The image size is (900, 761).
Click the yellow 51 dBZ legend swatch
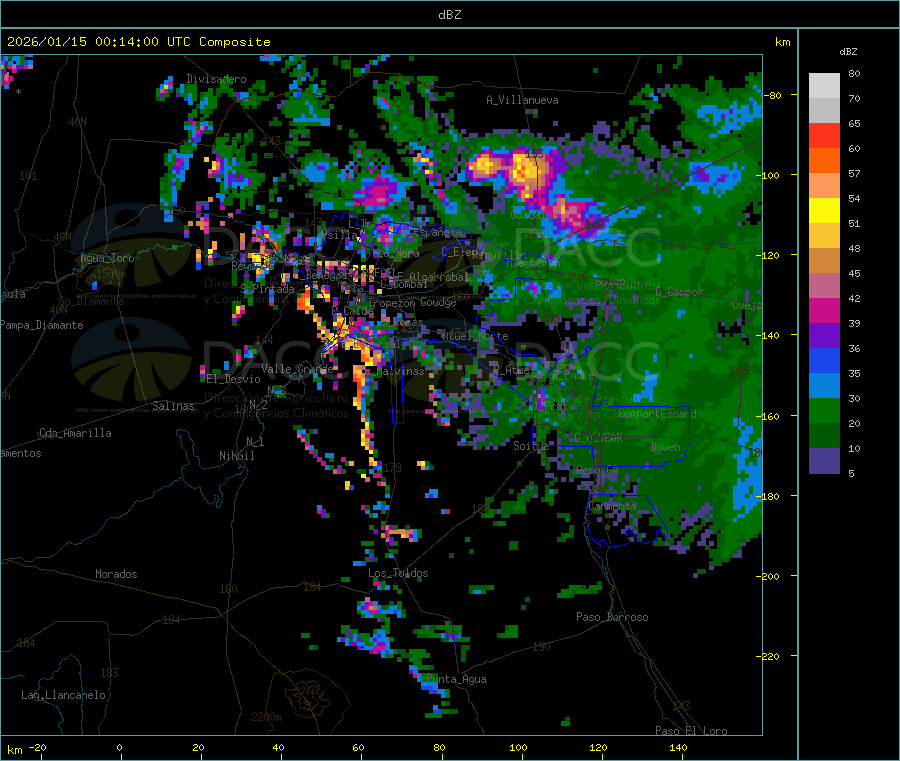[824, 211]
